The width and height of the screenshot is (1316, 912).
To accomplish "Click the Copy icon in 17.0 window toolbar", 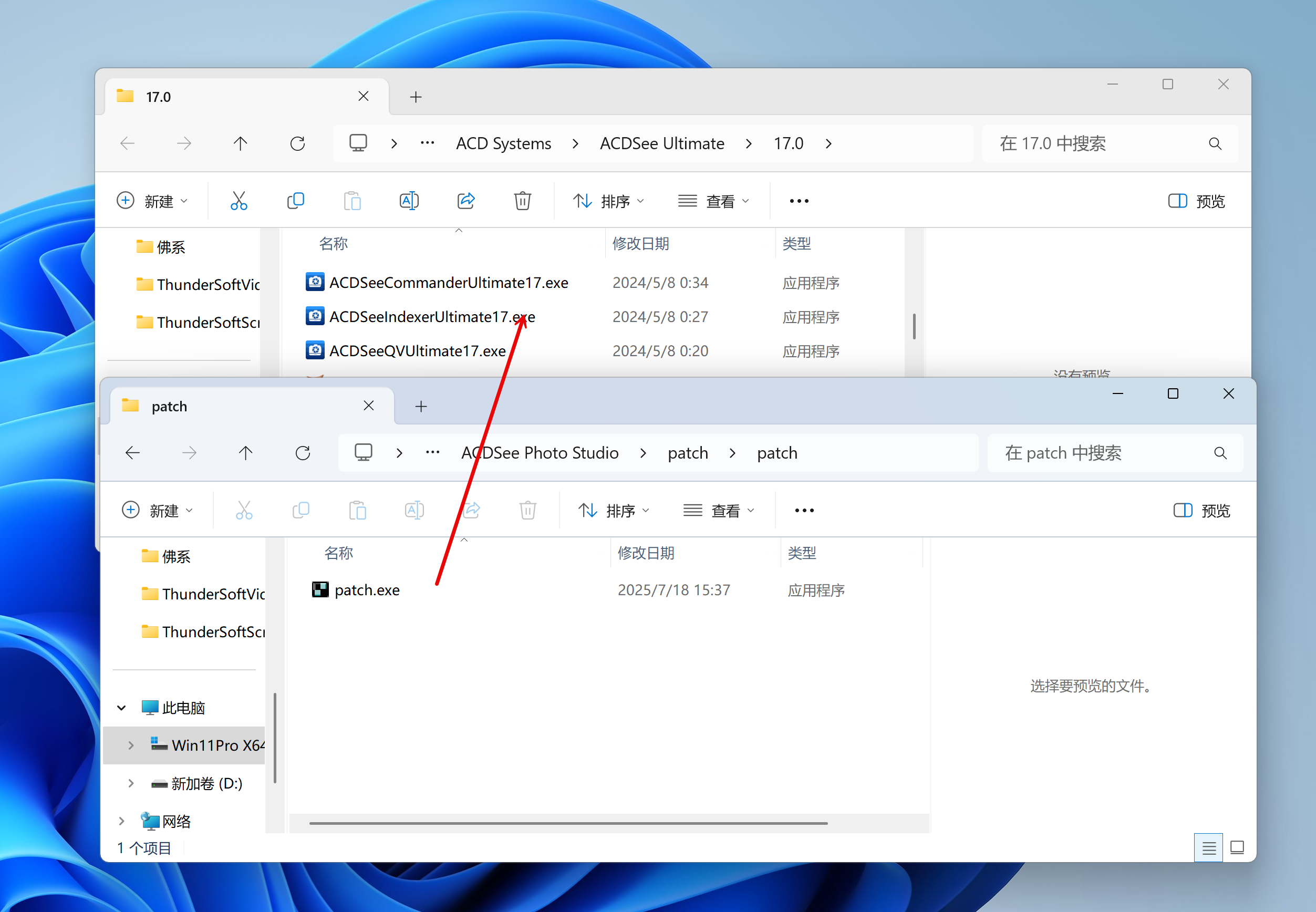I will tap(295, 201).
